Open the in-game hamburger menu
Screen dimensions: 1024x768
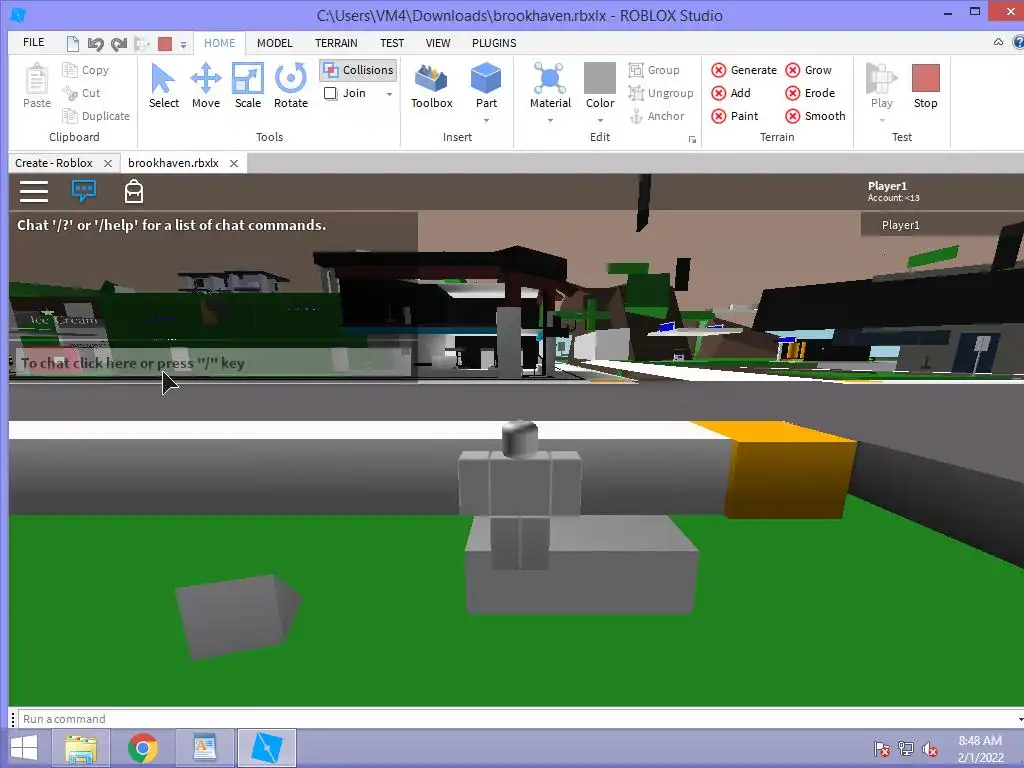(34, 191)
